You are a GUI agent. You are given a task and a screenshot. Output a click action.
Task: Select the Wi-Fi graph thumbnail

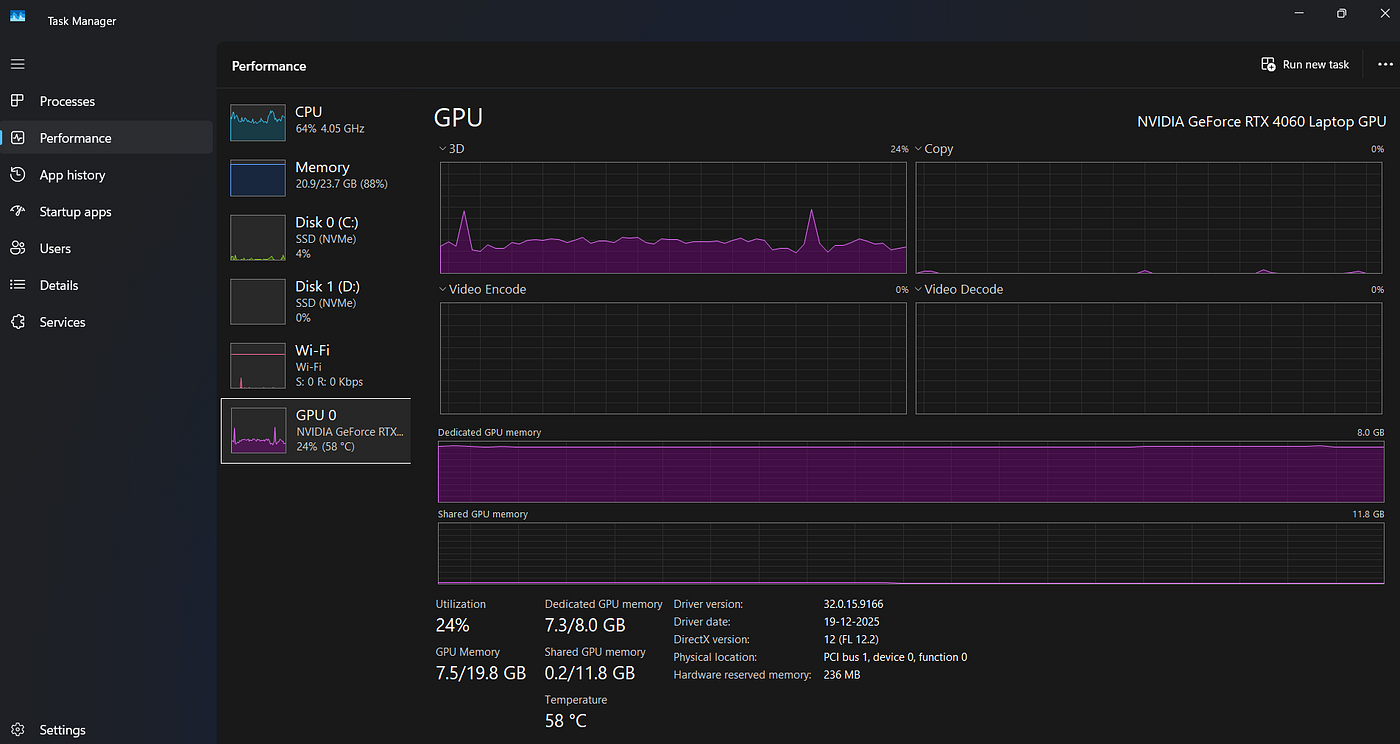(258, 365)
